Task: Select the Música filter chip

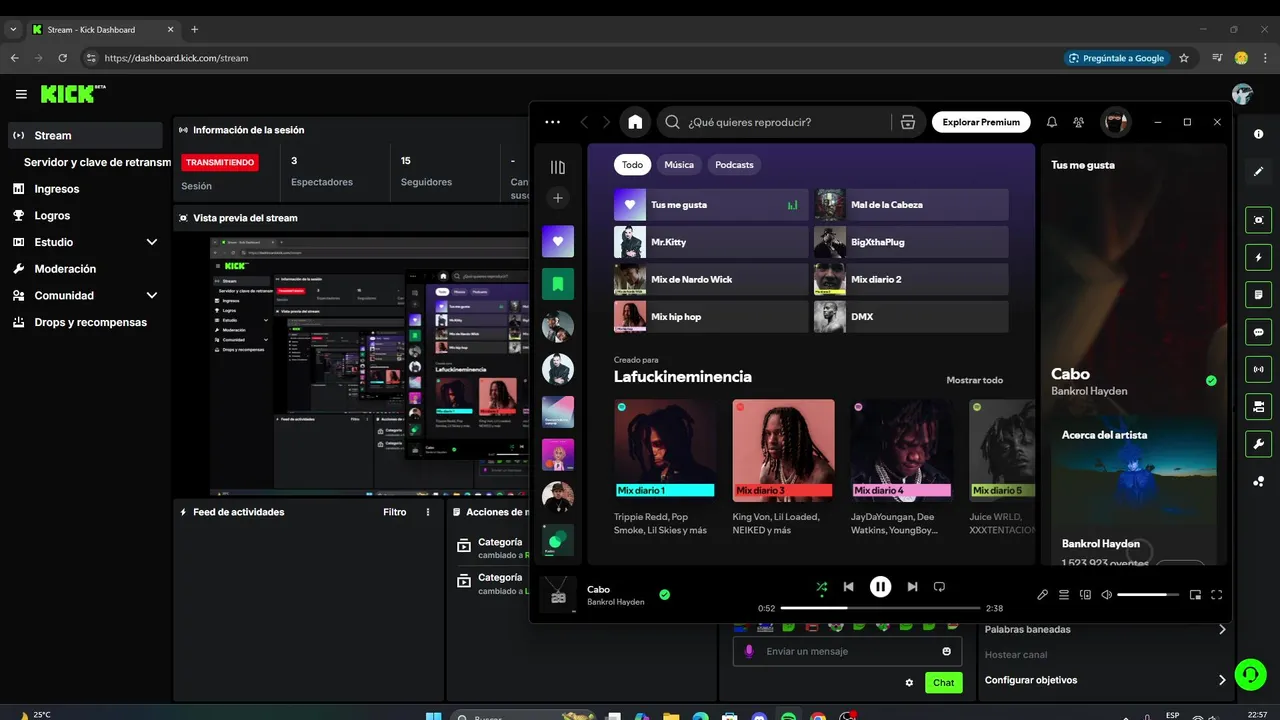Action: 679,165
